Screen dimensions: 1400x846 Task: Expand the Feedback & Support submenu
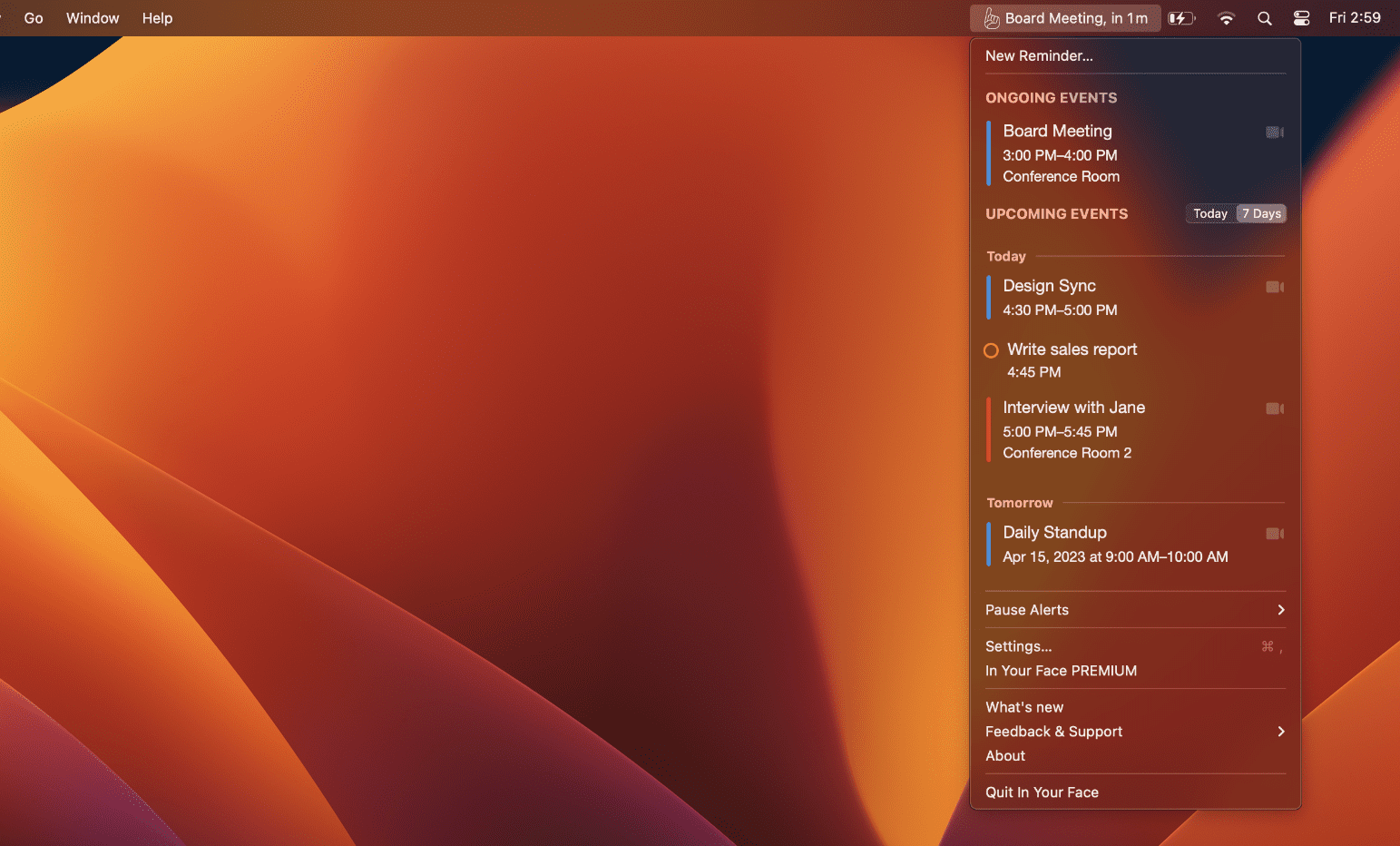[x=1134, y=732]
